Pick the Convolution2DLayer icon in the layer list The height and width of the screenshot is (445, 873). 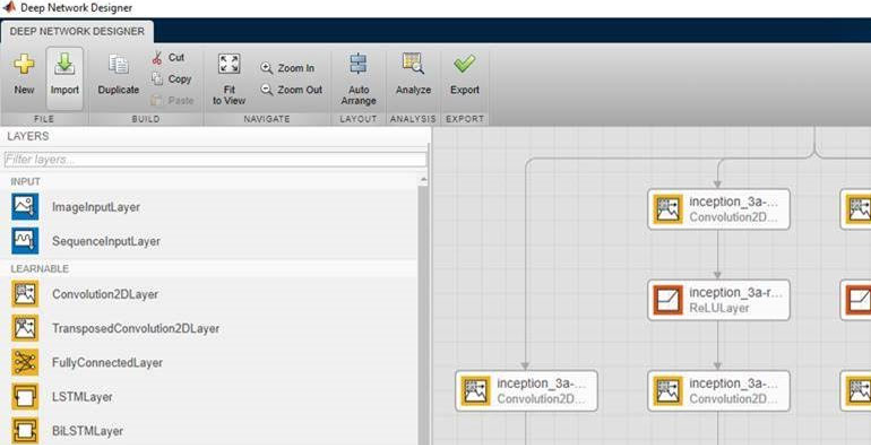tap(25, 294)
